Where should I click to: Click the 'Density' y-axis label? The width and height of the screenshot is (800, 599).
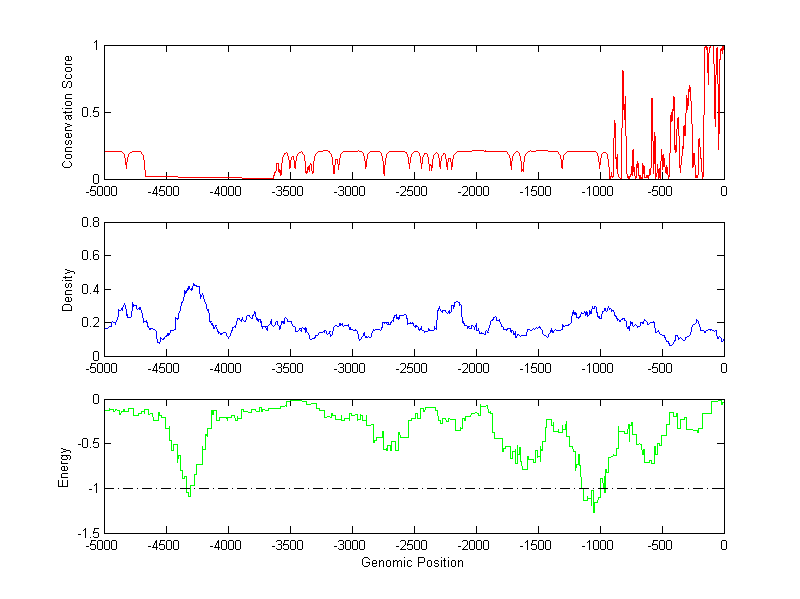68,289
